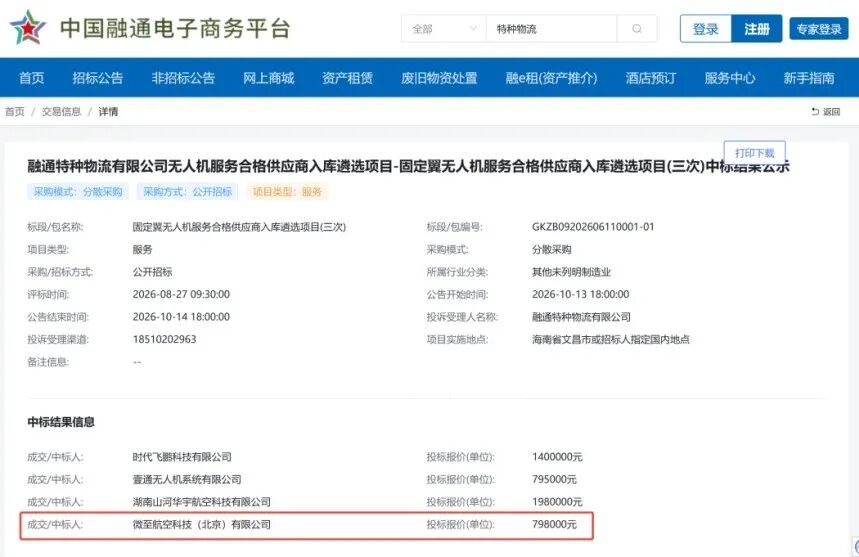The height and width of the screenshot is (557, 859).
Task: Open the 废旧物资处置 navigation tab
Action: [x=439, y=78]
